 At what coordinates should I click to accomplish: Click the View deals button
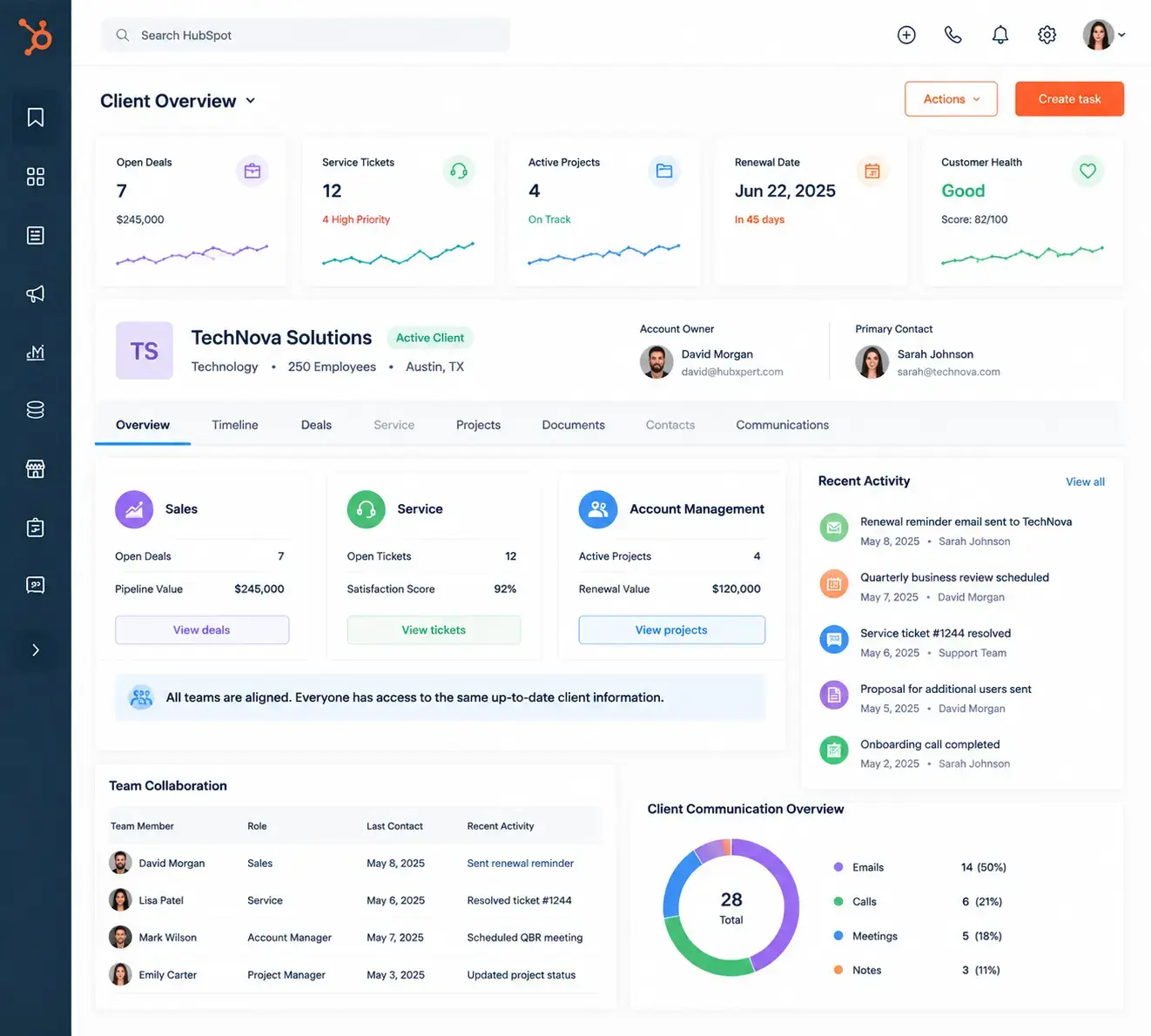(x=202, y=629)
